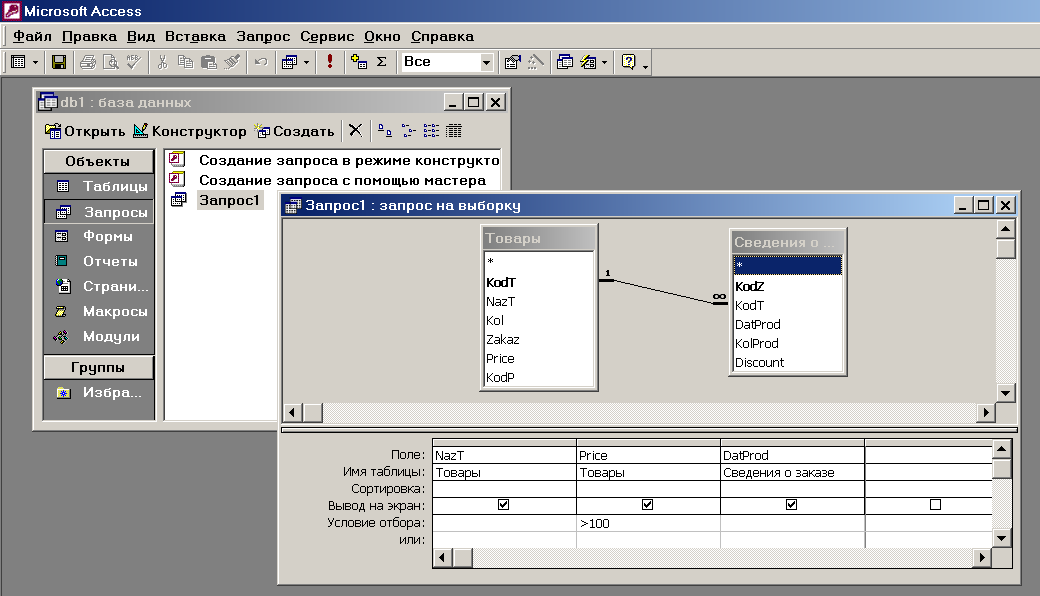Click the View mode toolbar icon

click(19, 62)
